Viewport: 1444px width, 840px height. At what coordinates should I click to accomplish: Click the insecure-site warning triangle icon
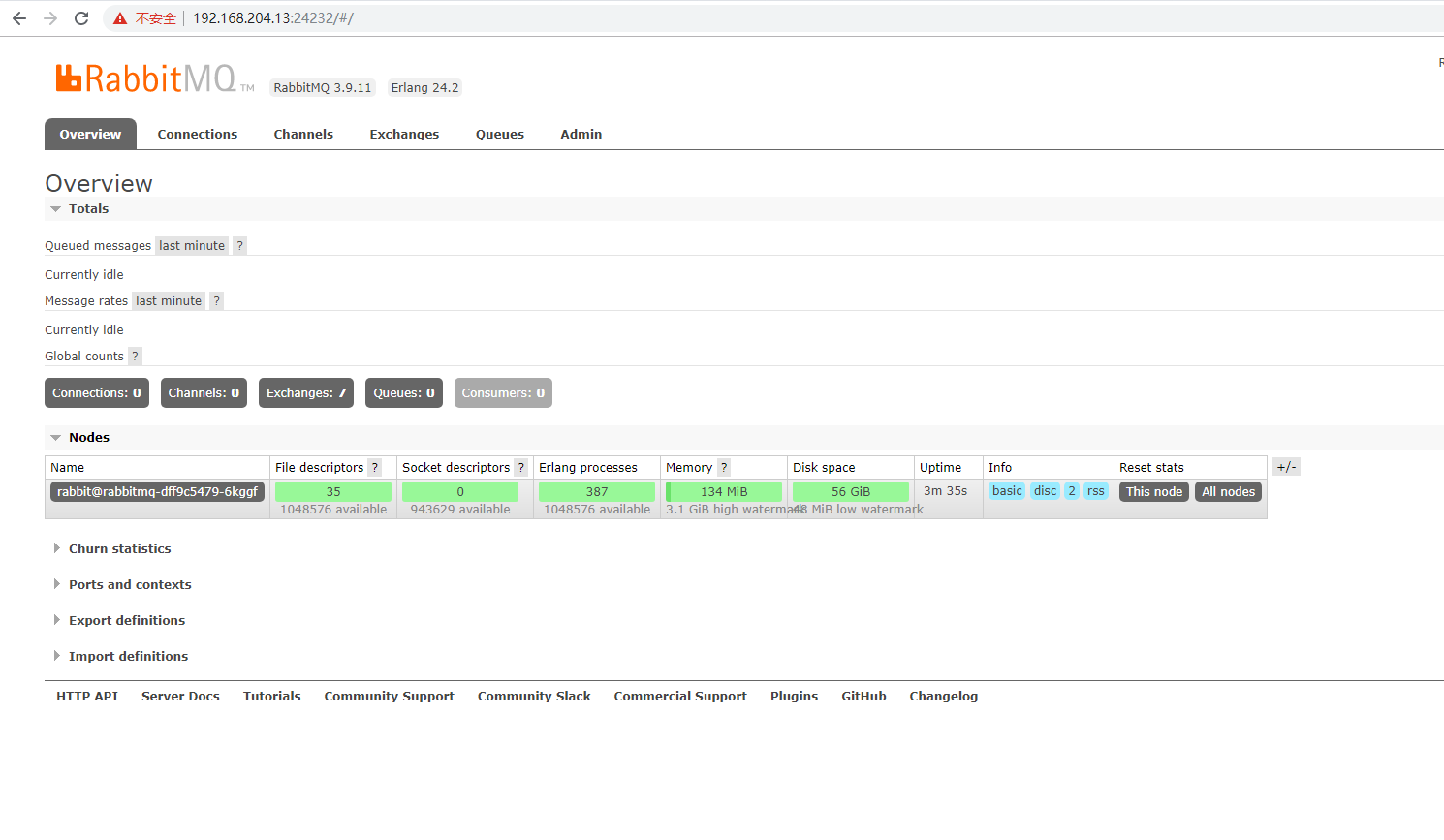[120, 18]
